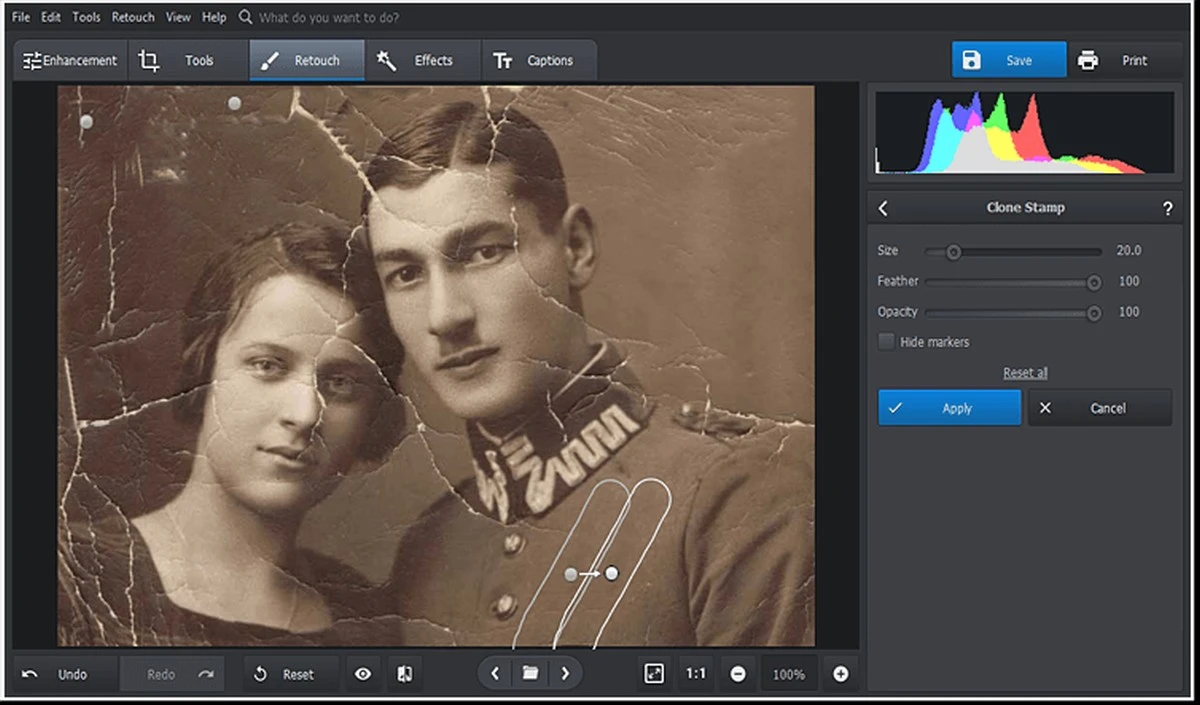Zoom in with the plus icon
1200x705 pixels.
click(x=840, y=674)
